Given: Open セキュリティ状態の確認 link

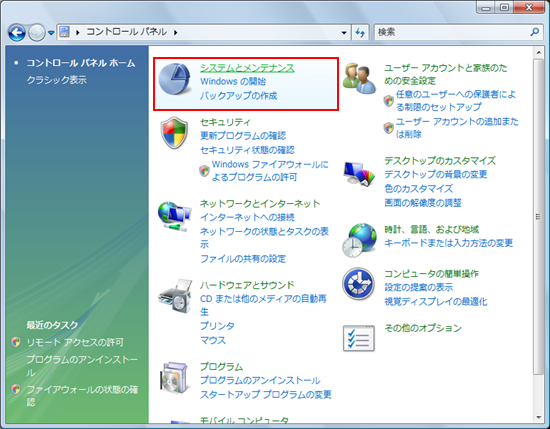Looking at the screenshot, I should tap(247, 150).
